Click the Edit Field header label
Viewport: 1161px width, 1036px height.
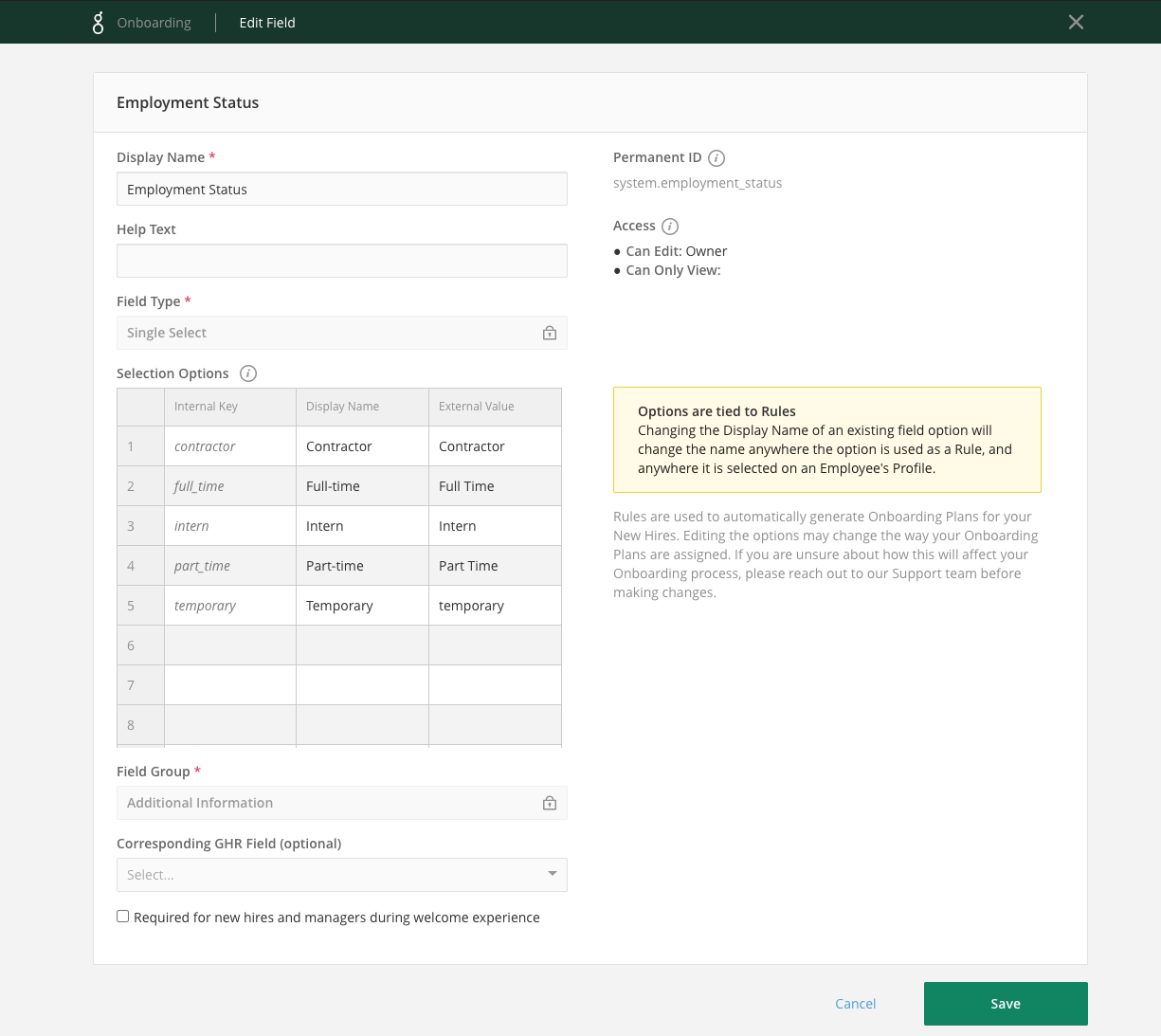pos(267,23)
